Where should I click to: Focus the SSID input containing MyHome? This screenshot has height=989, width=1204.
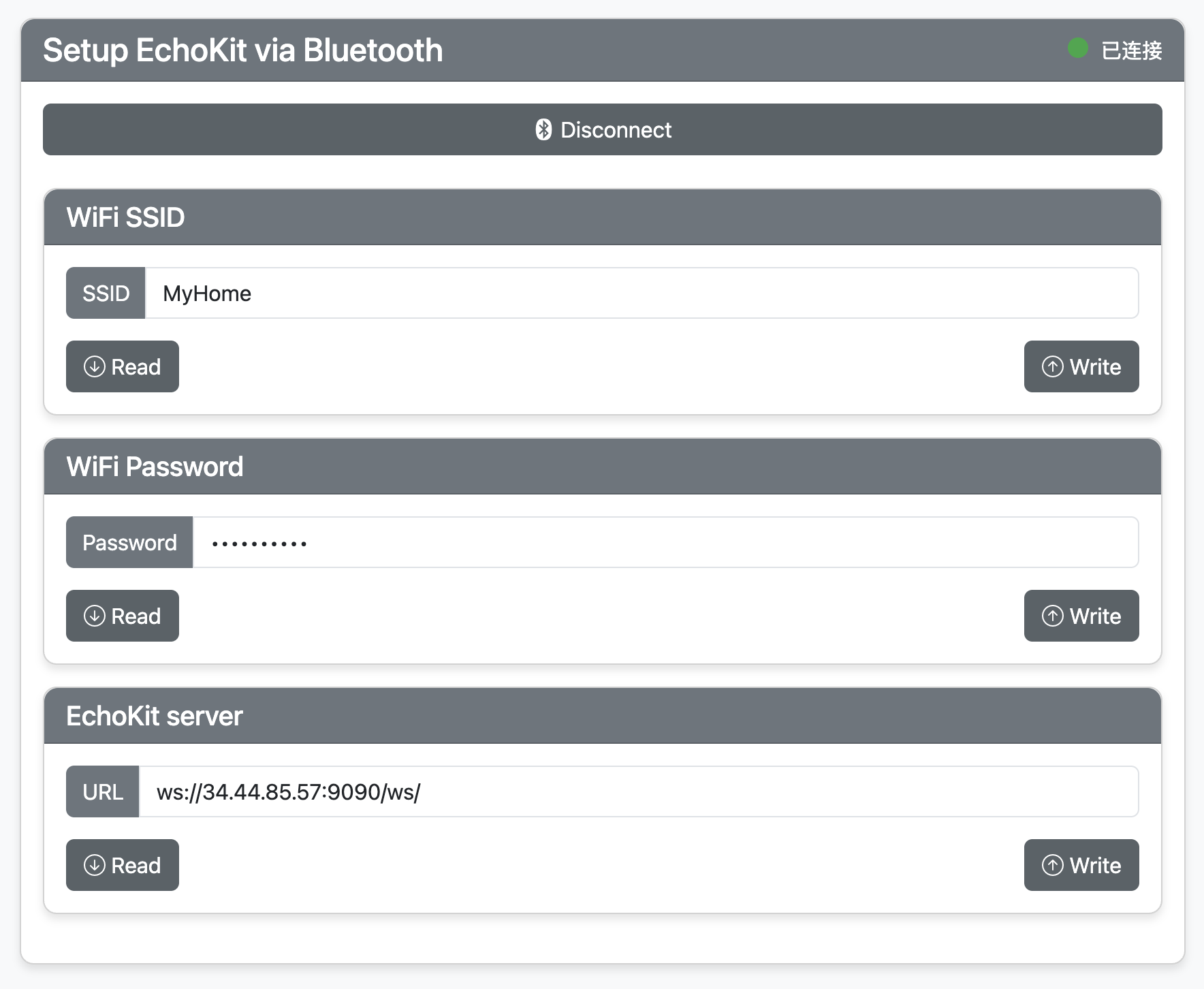641,293
